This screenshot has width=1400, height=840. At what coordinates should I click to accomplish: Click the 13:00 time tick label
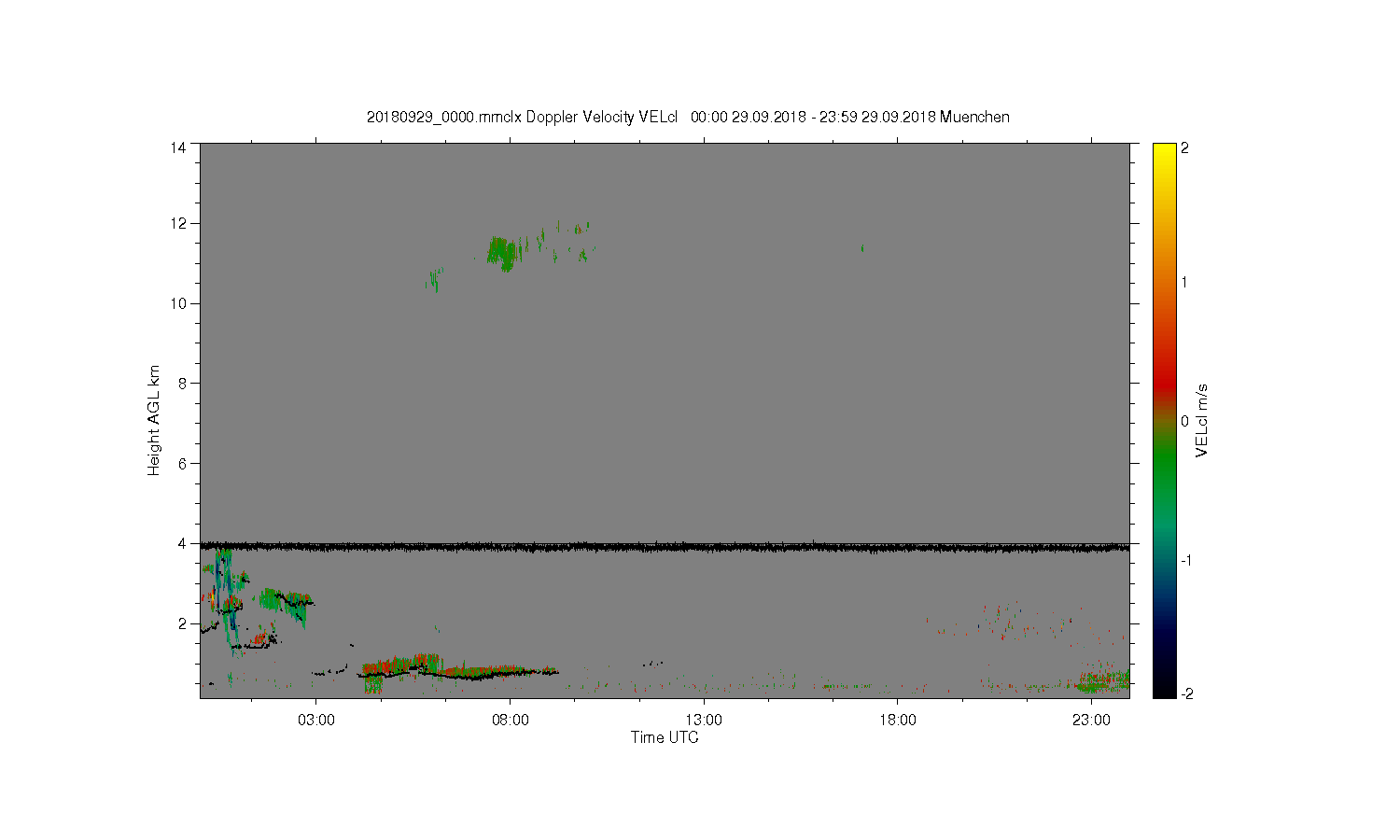704,721
